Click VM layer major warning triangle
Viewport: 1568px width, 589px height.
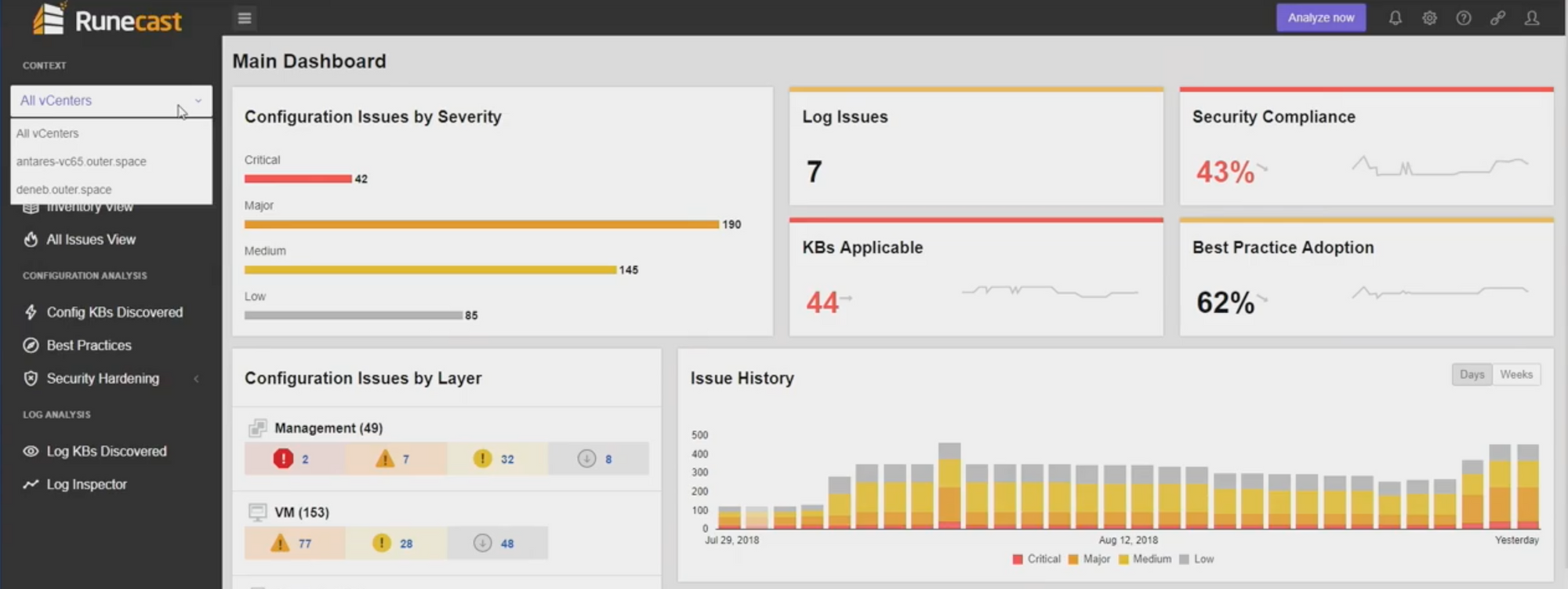[280, 543]
